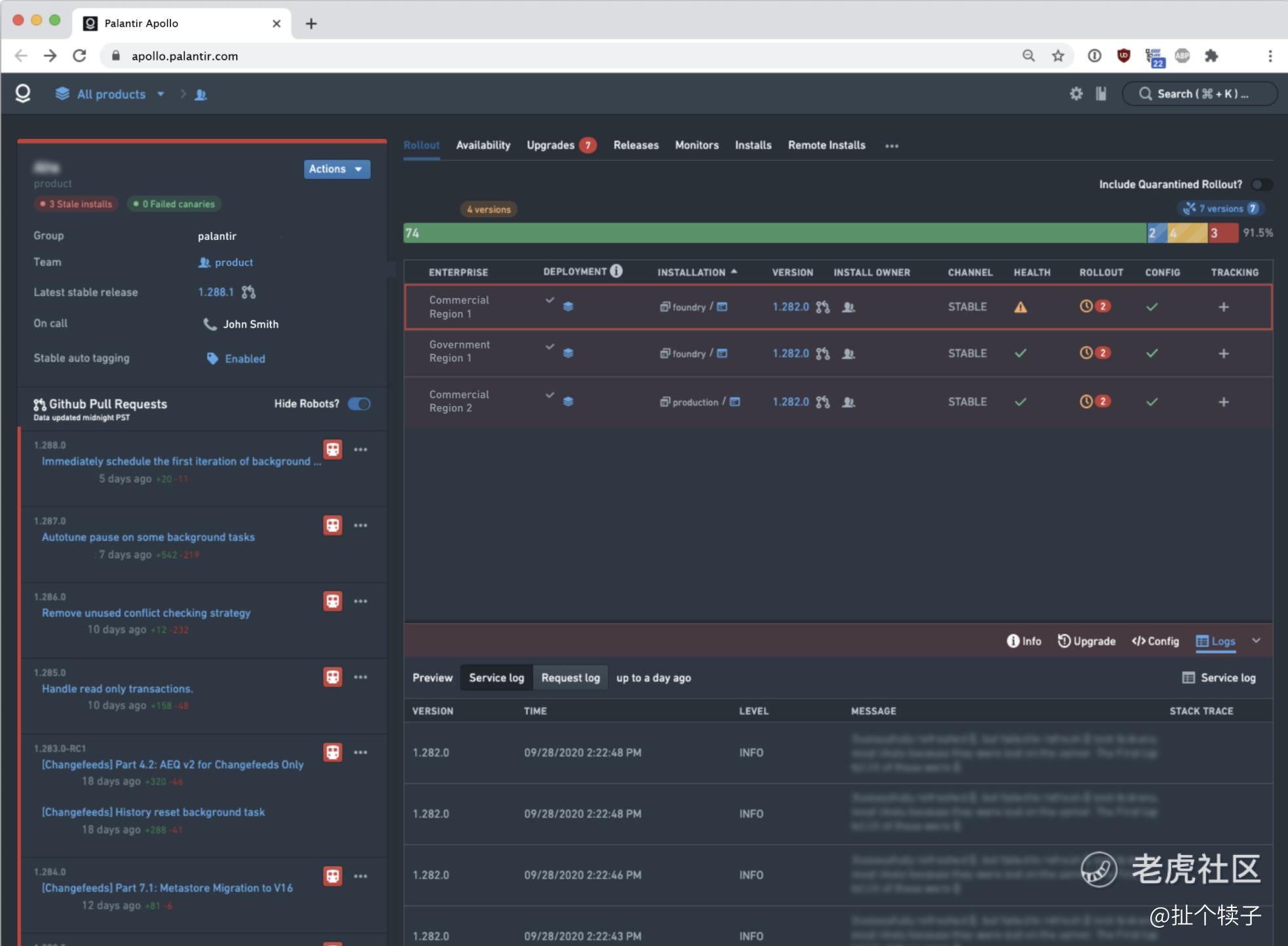Click the robot icon for PR 1.287.0

[333, 525]
